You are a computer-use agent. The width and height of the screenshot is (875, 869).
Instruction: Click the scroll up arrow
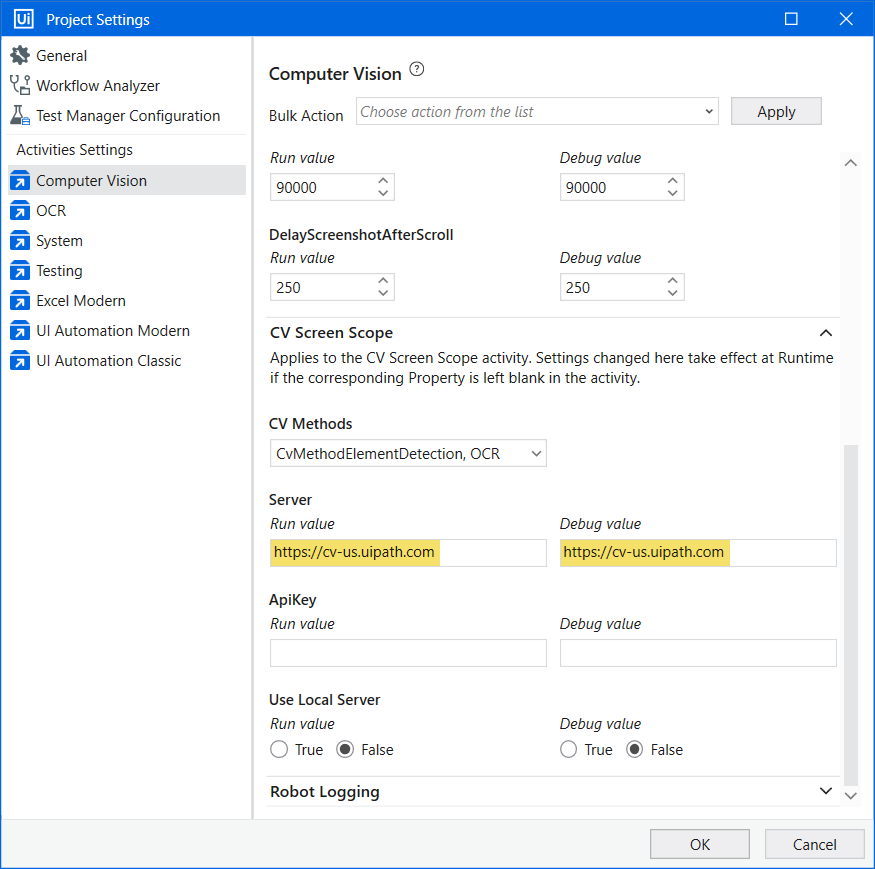(850, 163)
